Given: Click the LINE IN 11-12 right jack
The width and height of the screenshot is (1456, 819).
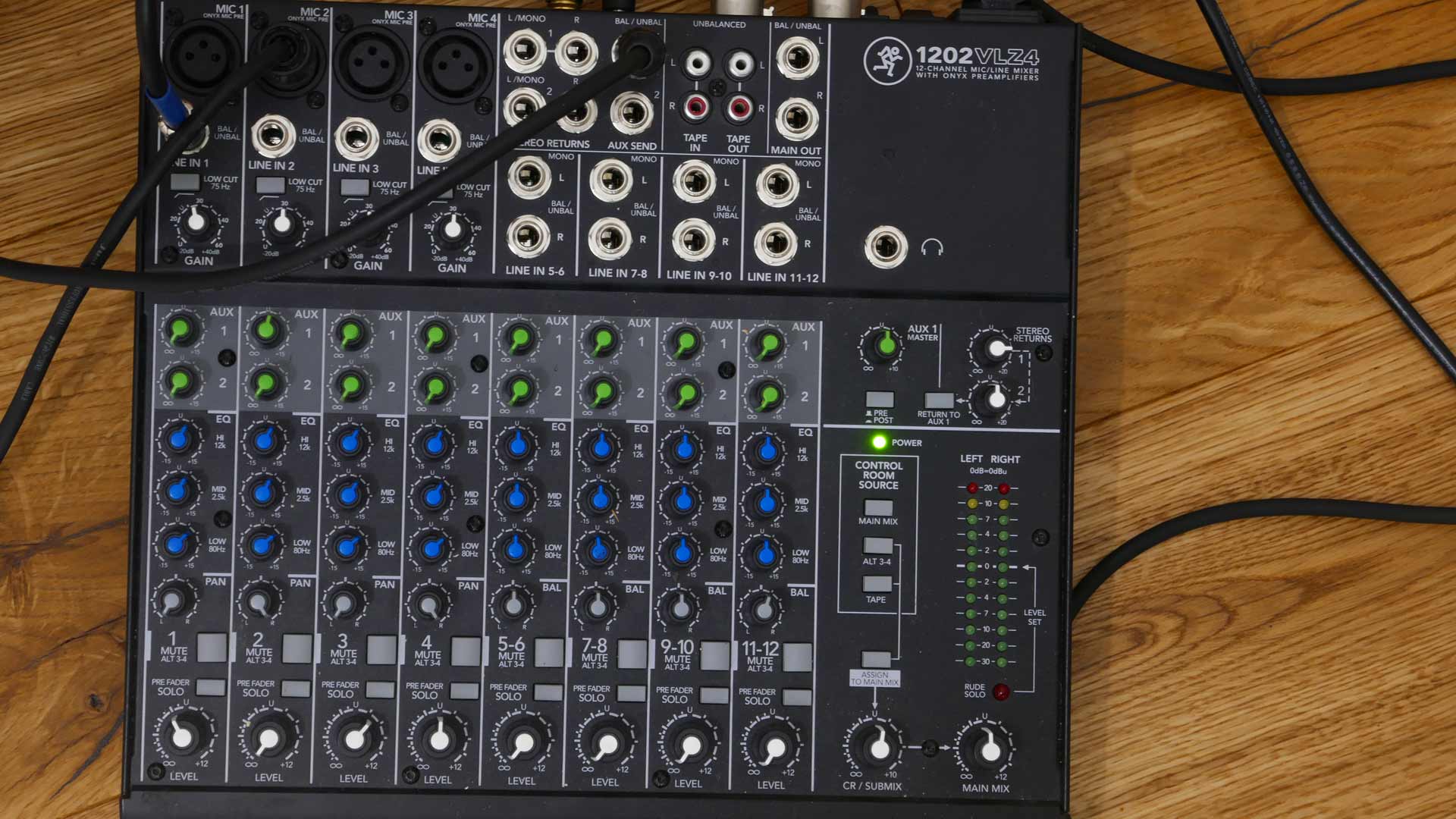Looking at the screenshot, I should click(x=776, y=243).
